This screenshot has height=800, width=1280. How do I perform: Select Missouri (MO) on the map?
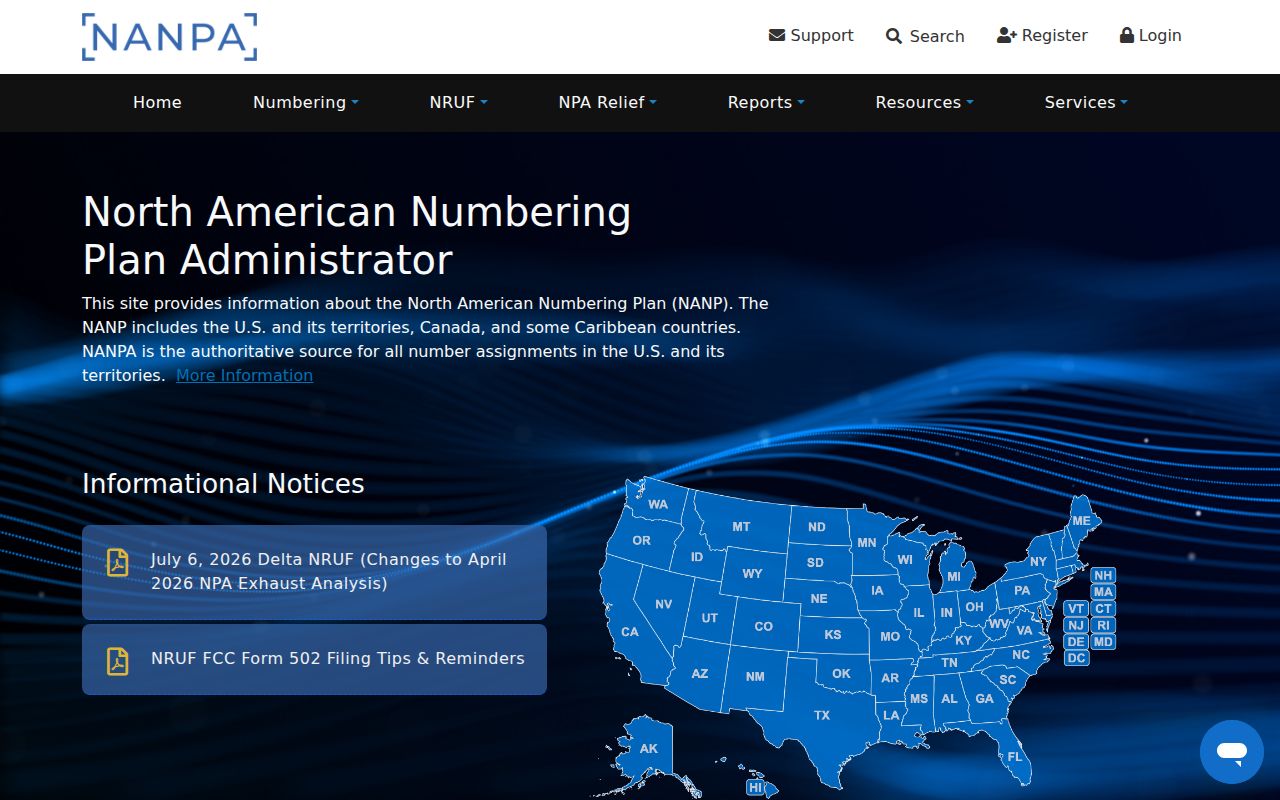click(890, 635)
